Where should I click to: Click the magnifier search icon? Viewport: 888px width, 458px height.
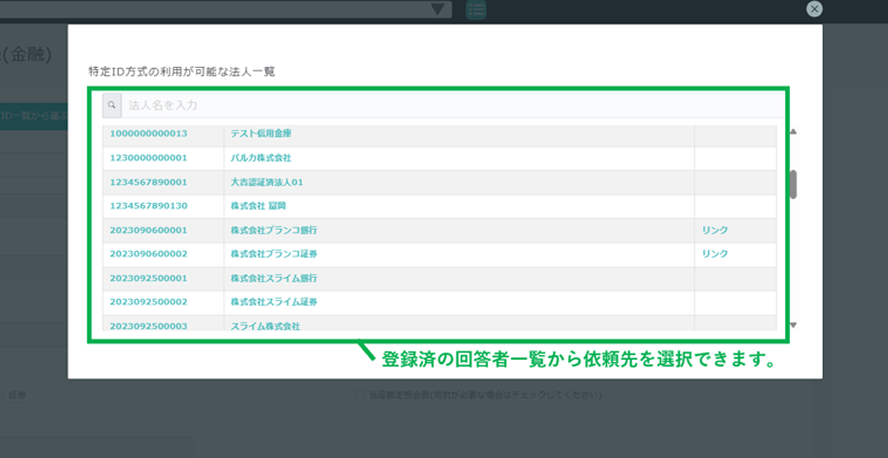point(112,105)
